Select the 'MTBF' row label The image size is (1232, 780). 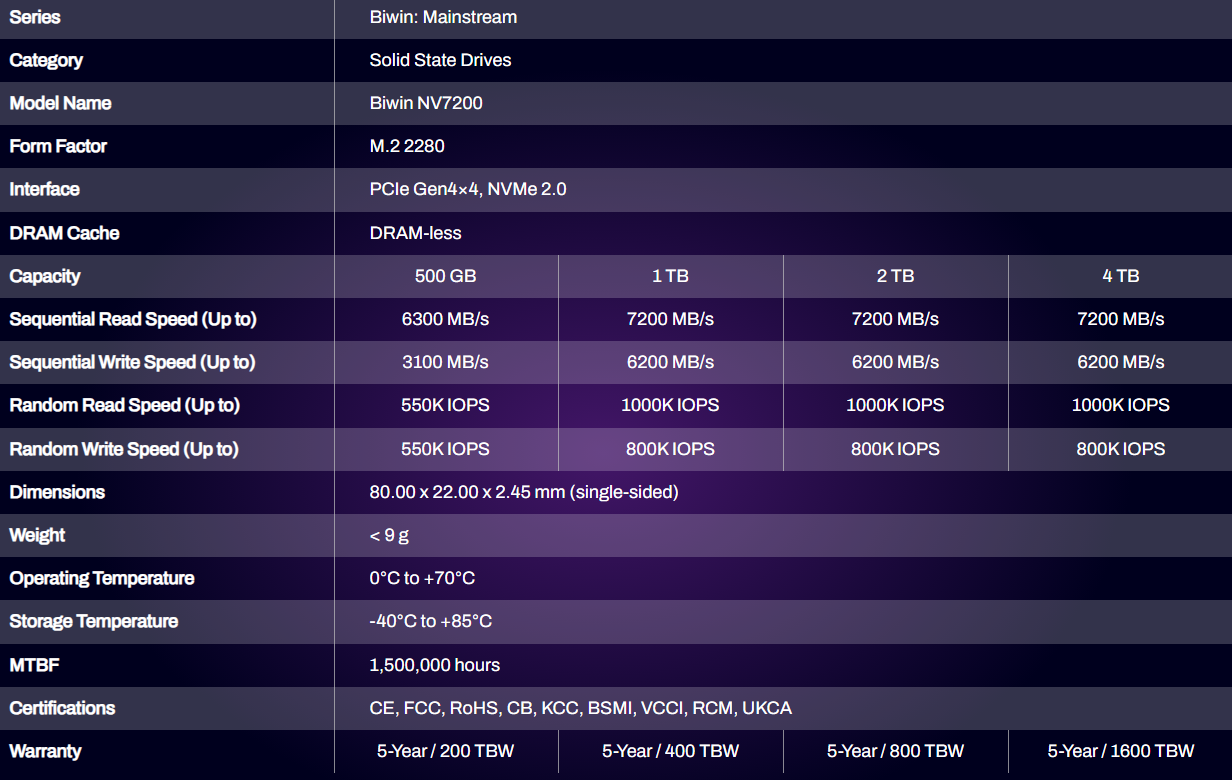tap(35, 665)
